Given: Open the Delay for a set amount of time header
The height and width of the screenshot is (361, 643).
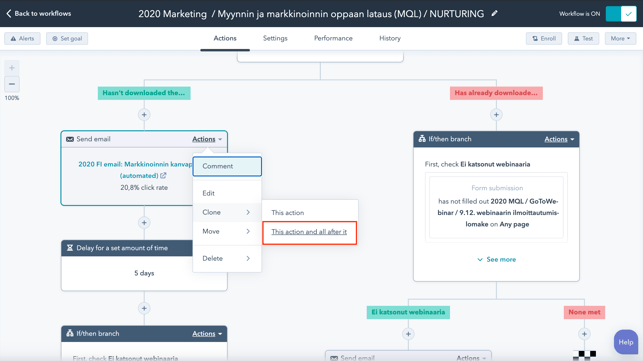Looking at the screenshot, I should pos(127,248).
